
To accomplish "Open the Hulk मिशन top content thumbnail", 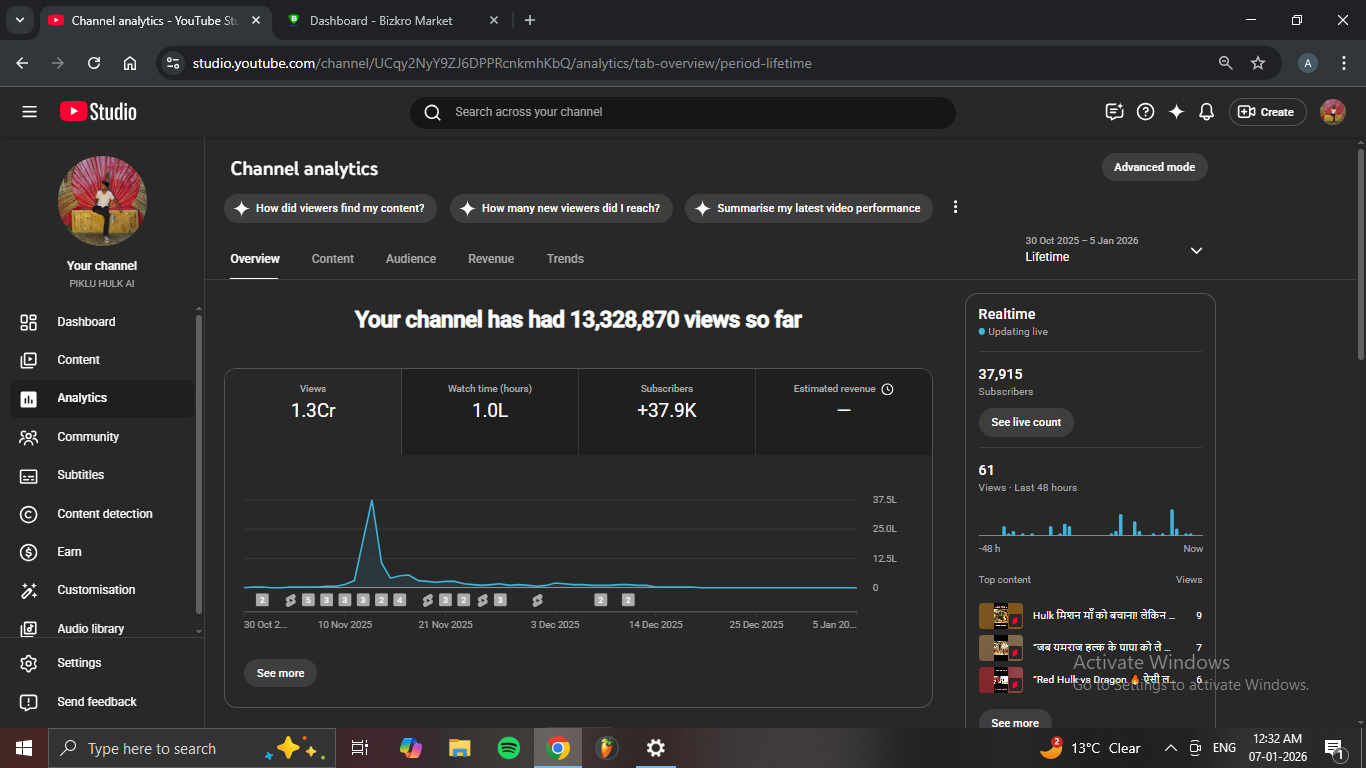I will tap(1000, 616).
